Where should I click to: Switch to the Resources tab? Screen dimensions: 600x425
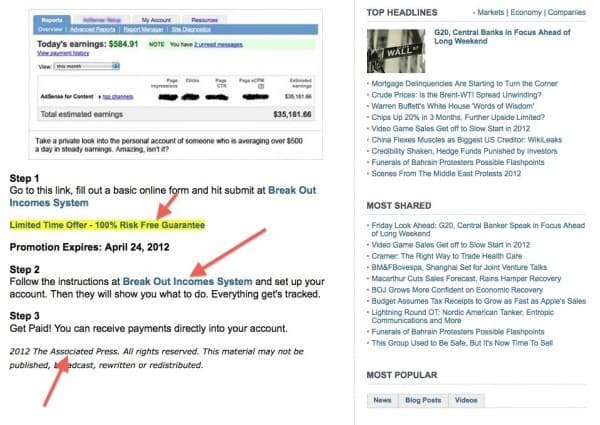204,20
